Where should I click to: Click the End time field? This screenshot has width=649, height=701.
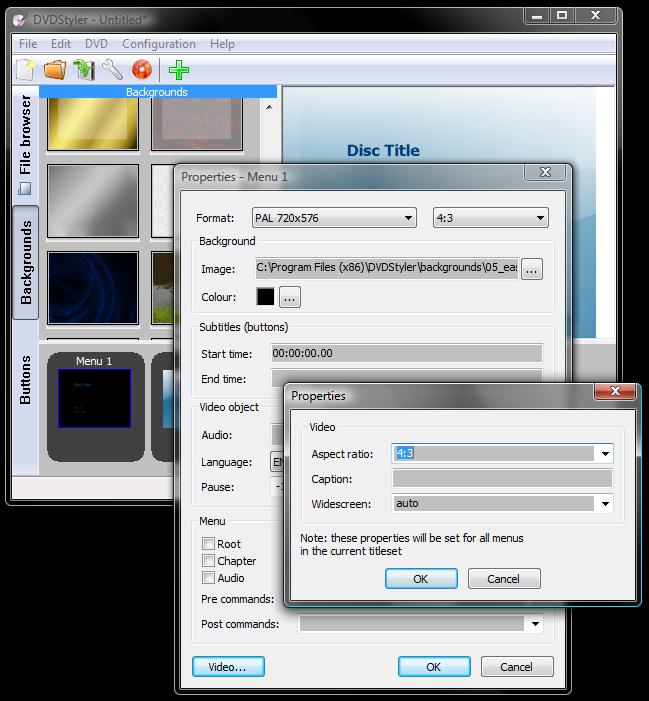click(407, 377)
